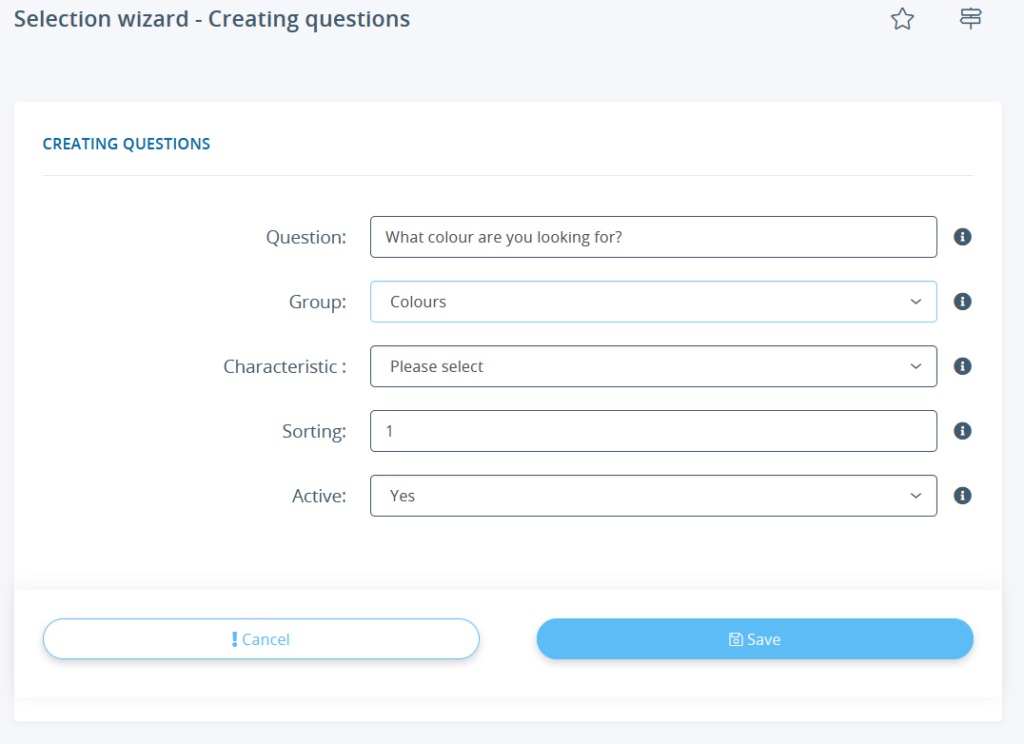Open the info tooltip next to Question field
The height and width of the screenshot is (744, 1024).
click(x=962, y=236)
